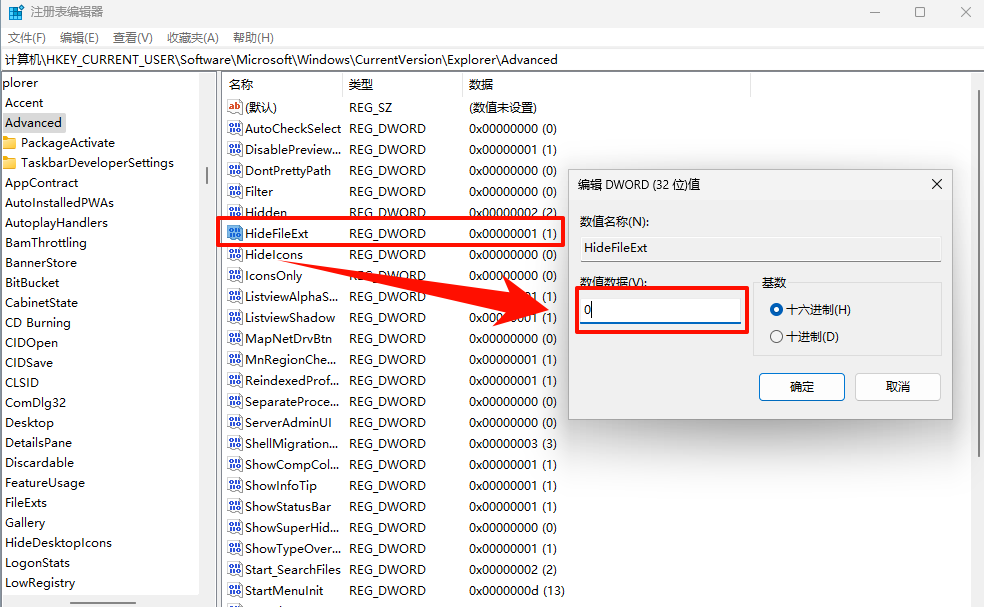984x607 pixels.
Task: Click the DWORD icon beside StartMenuInit
Action: pos(234,590)
